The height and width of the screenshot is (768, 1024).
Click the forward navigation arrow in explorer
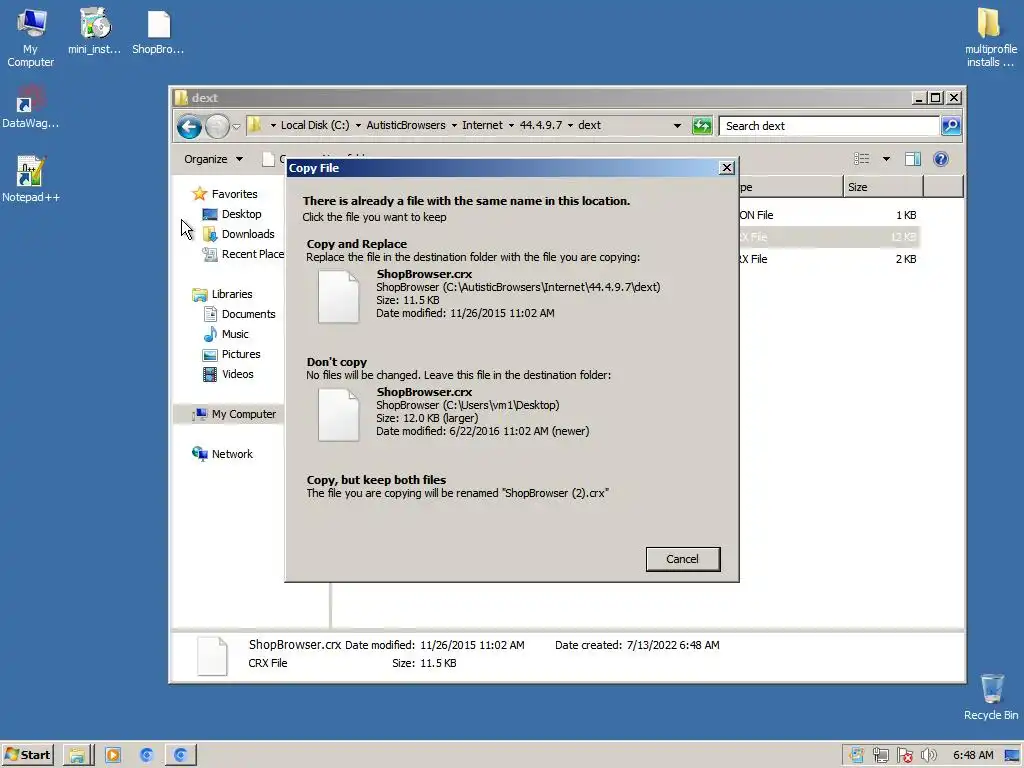pos(217,126)
